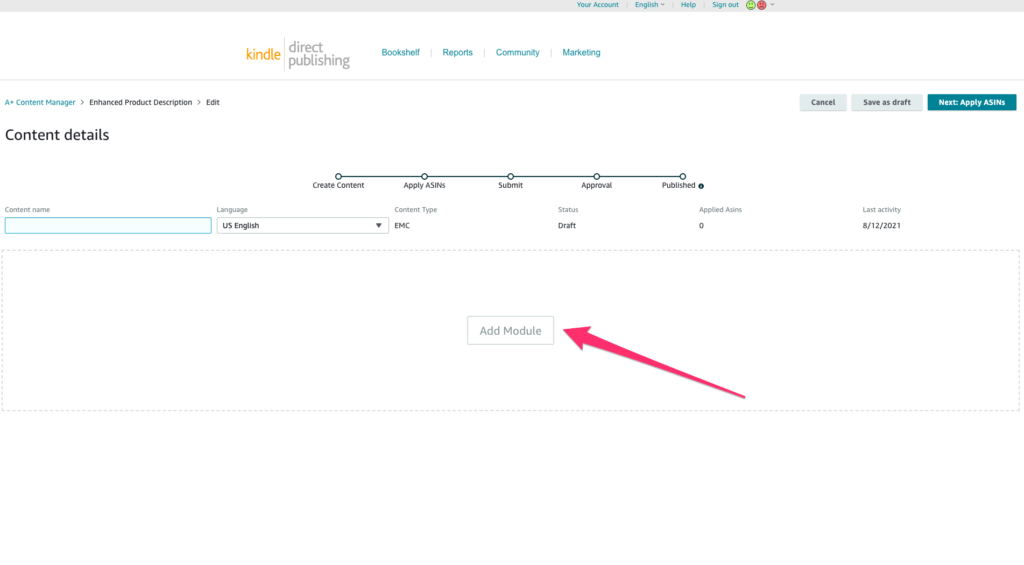
Task: Click the info icon beside Published
Action: (x=701, y=186)
